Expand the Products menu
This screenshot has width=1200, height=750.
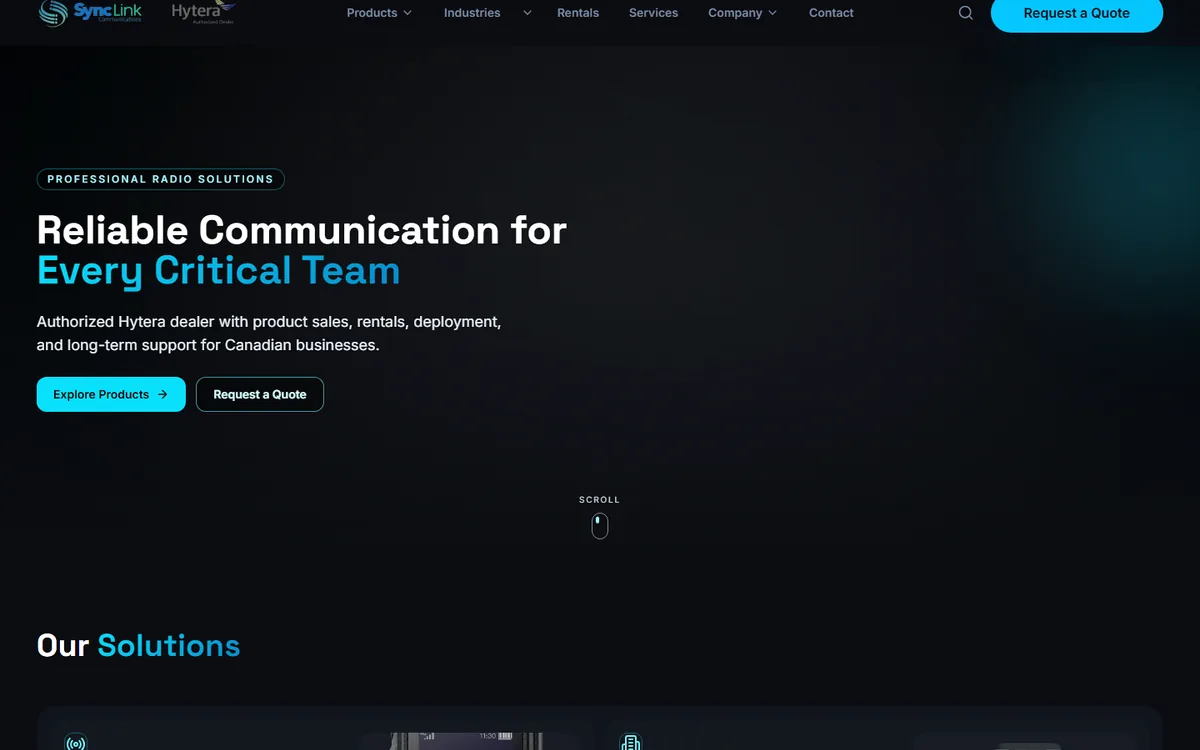[379, 13]
